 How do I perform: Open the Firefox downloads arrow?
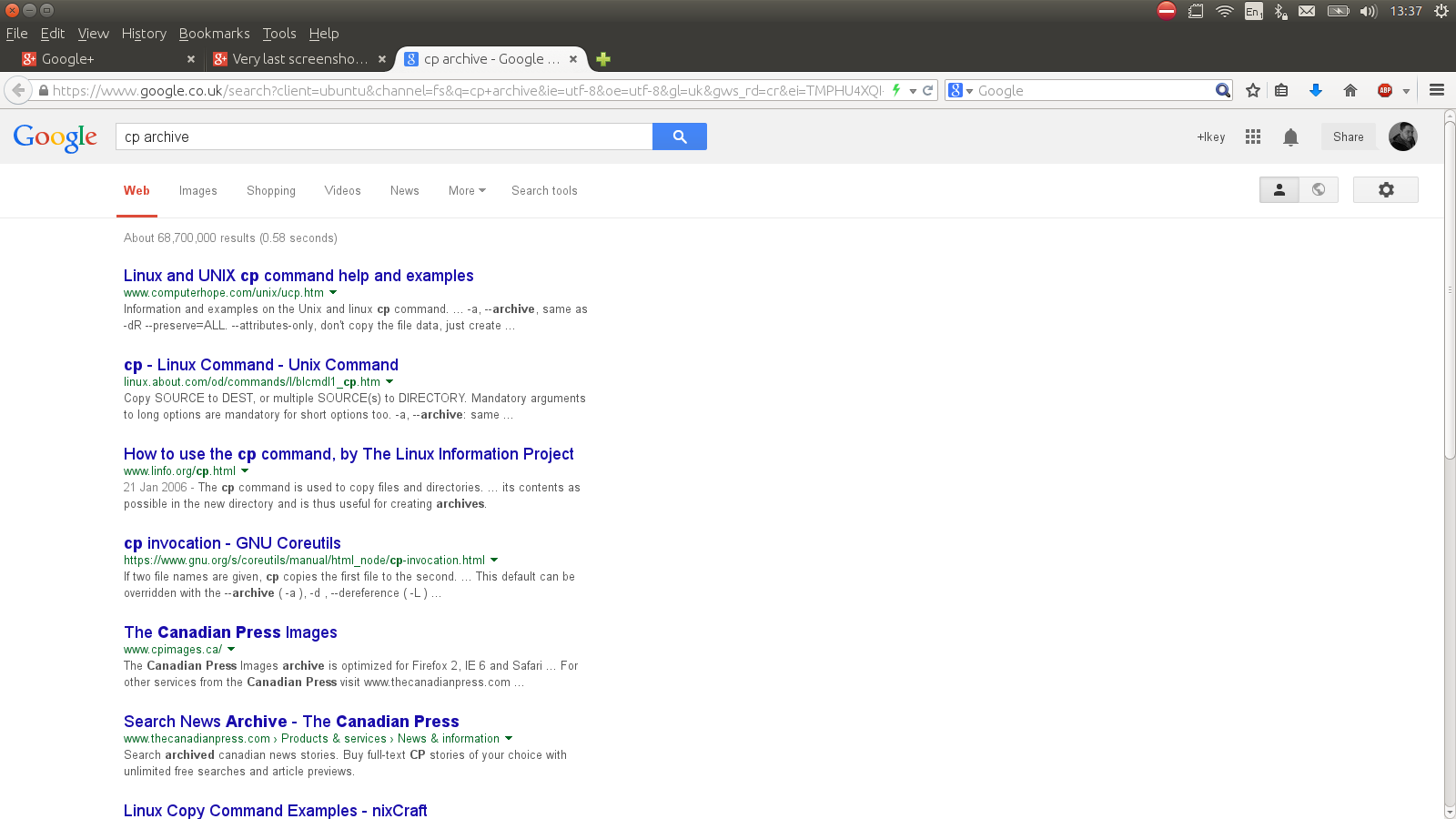pos(1315,90)
